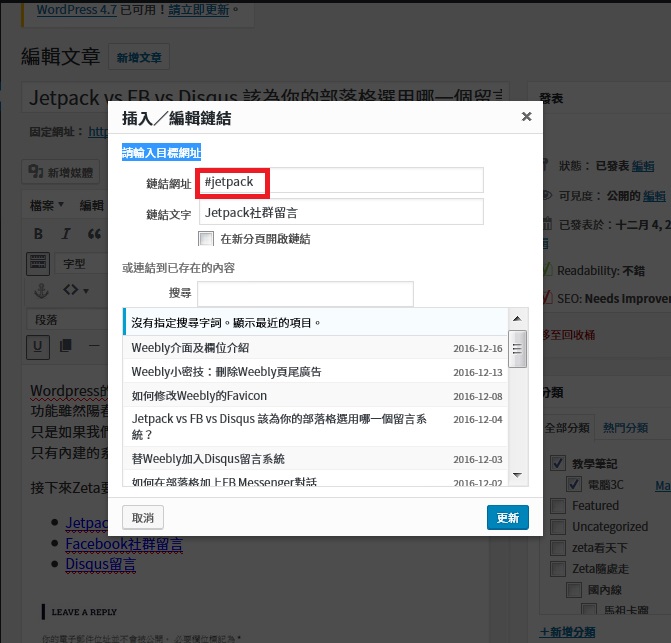Click 新增文章 button beside page title

pyautogui.click(x=139, y=57)
